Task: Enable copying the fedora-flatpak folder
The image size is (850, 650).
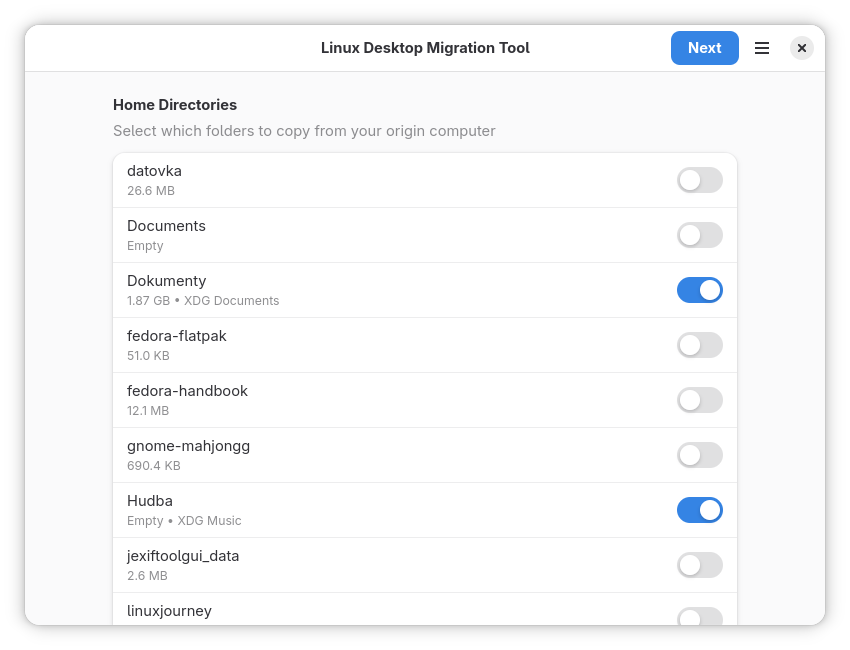Action: pos(699,345)
